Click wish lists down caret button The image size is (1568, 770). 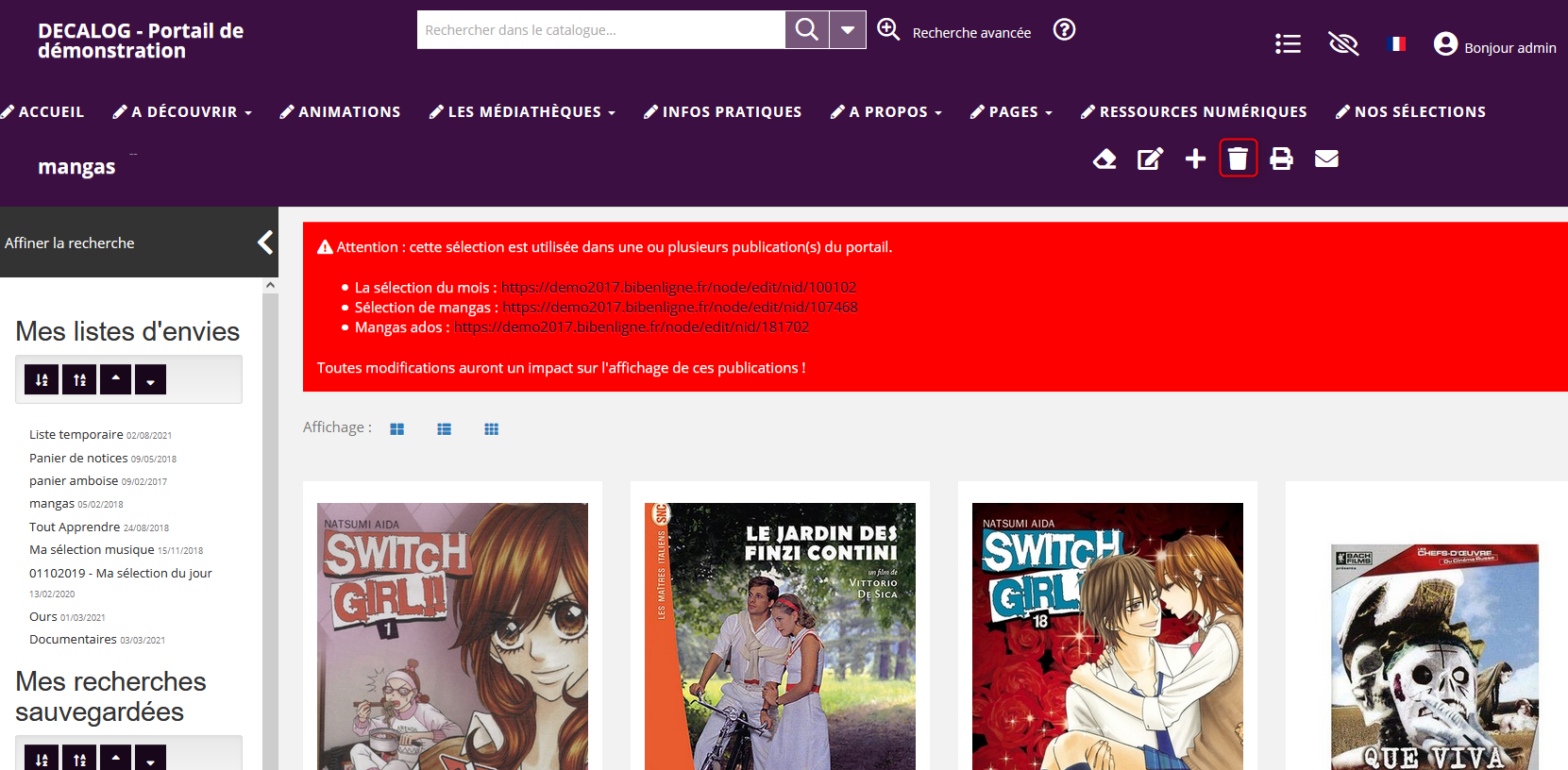point(150,379)
